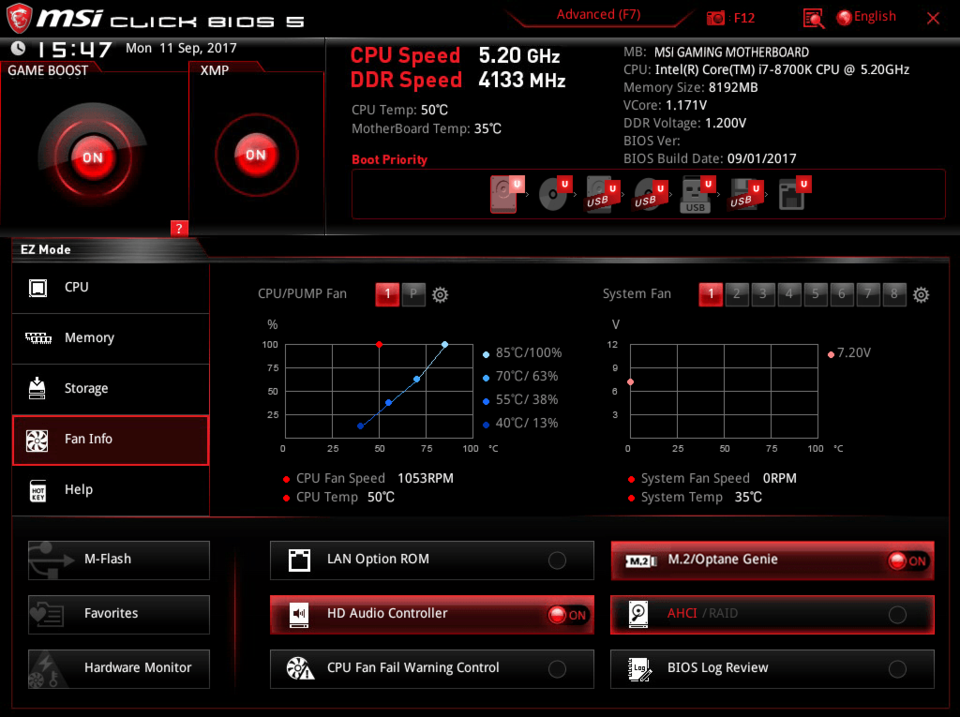Toggle M.2/Optane Genie off
The image size is (960, 717).
point(908,561)
